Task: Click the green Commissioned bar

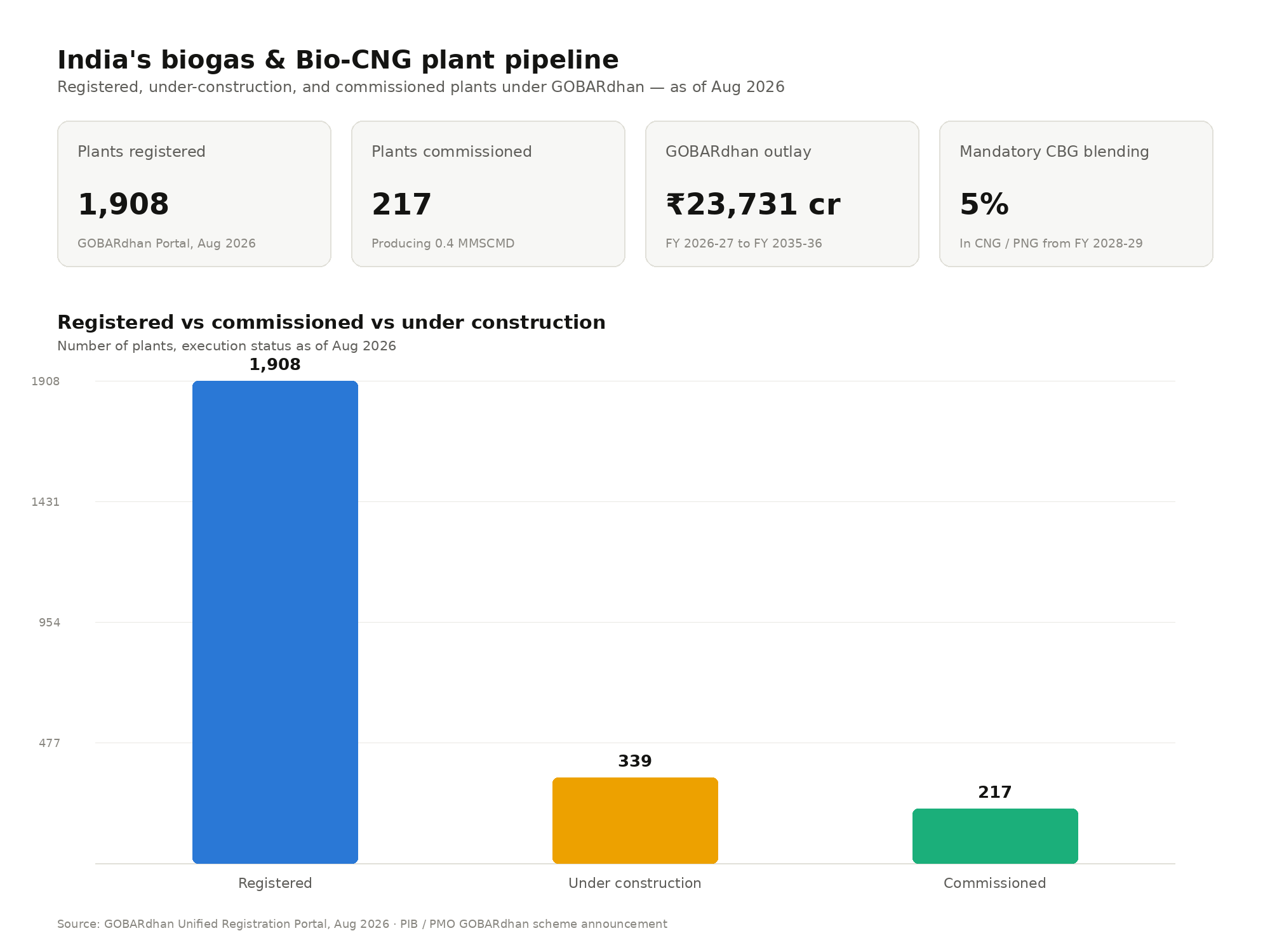Action: 995,836
